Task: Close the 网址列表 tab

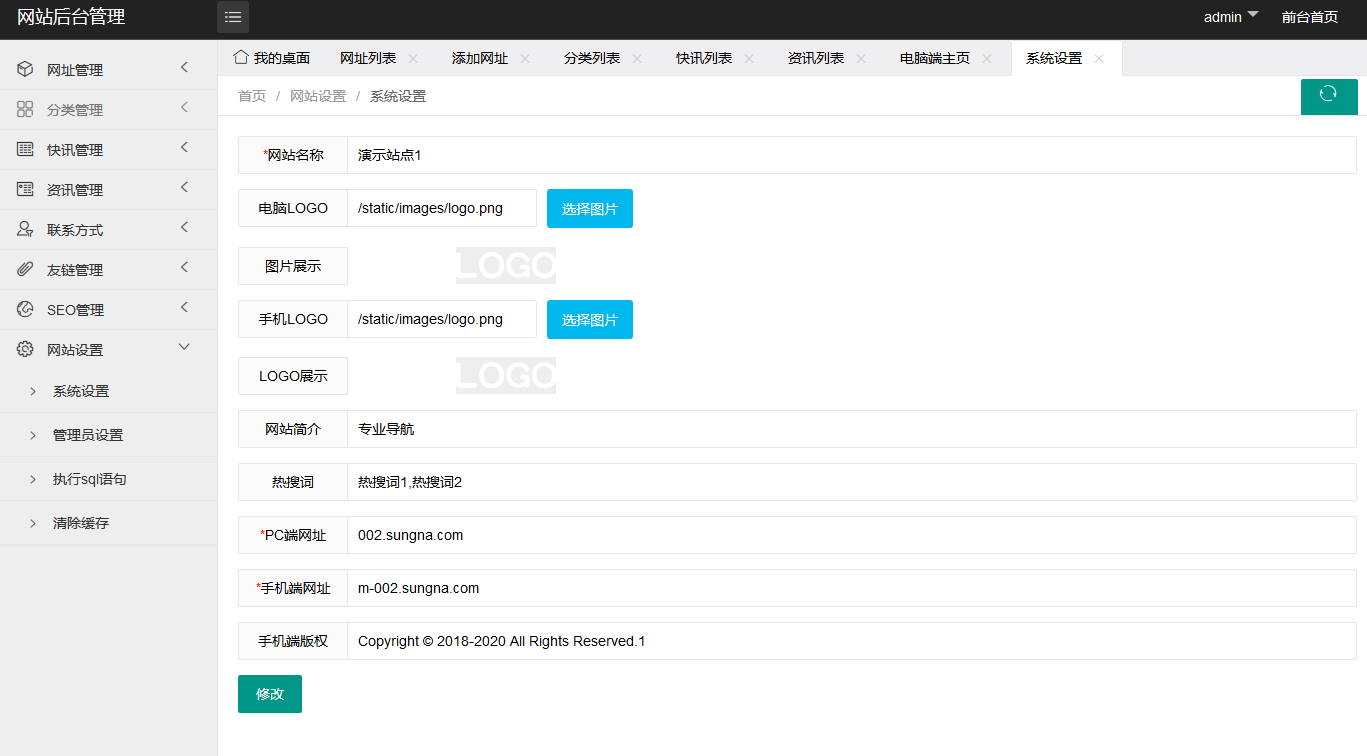Action: [x=413, y=58]
